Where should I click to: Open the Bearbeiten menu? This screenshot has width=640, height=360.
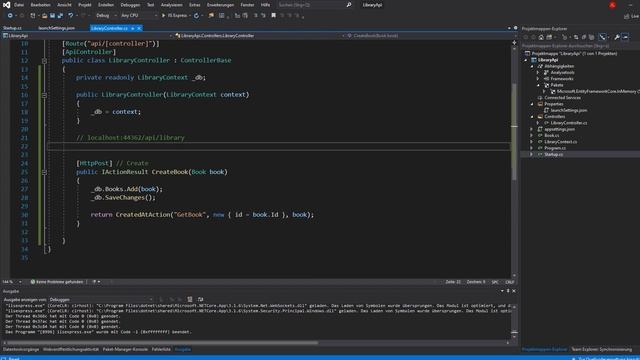(x=40, y=5)
